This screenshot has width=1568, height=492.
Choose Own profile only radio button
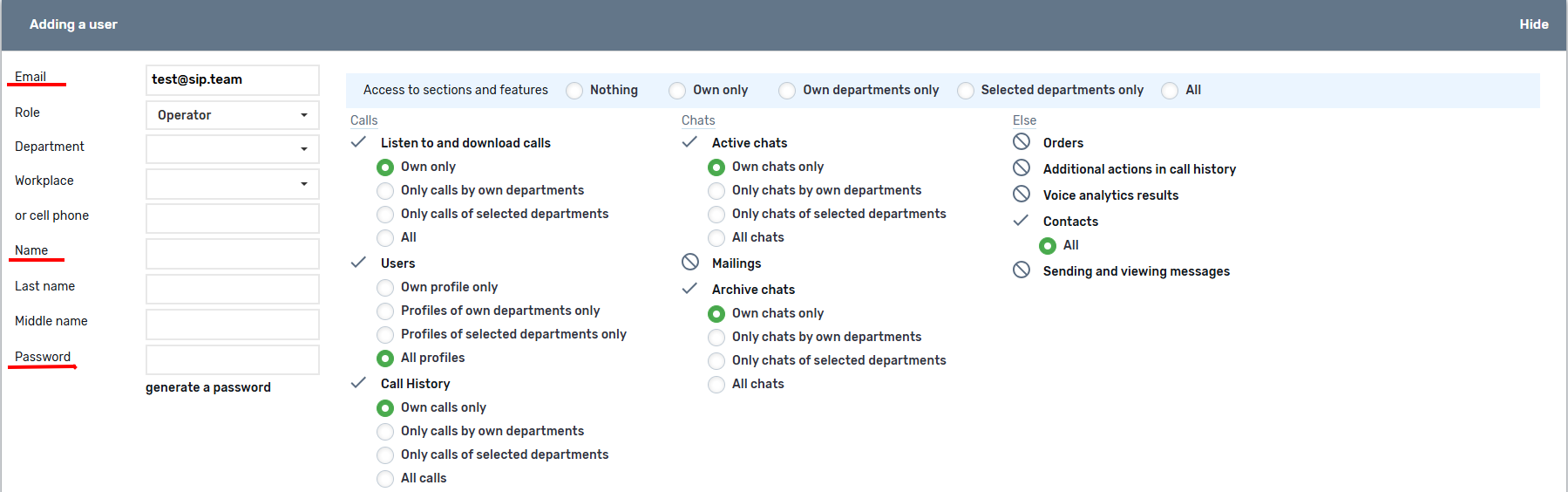tap(385, 288)
